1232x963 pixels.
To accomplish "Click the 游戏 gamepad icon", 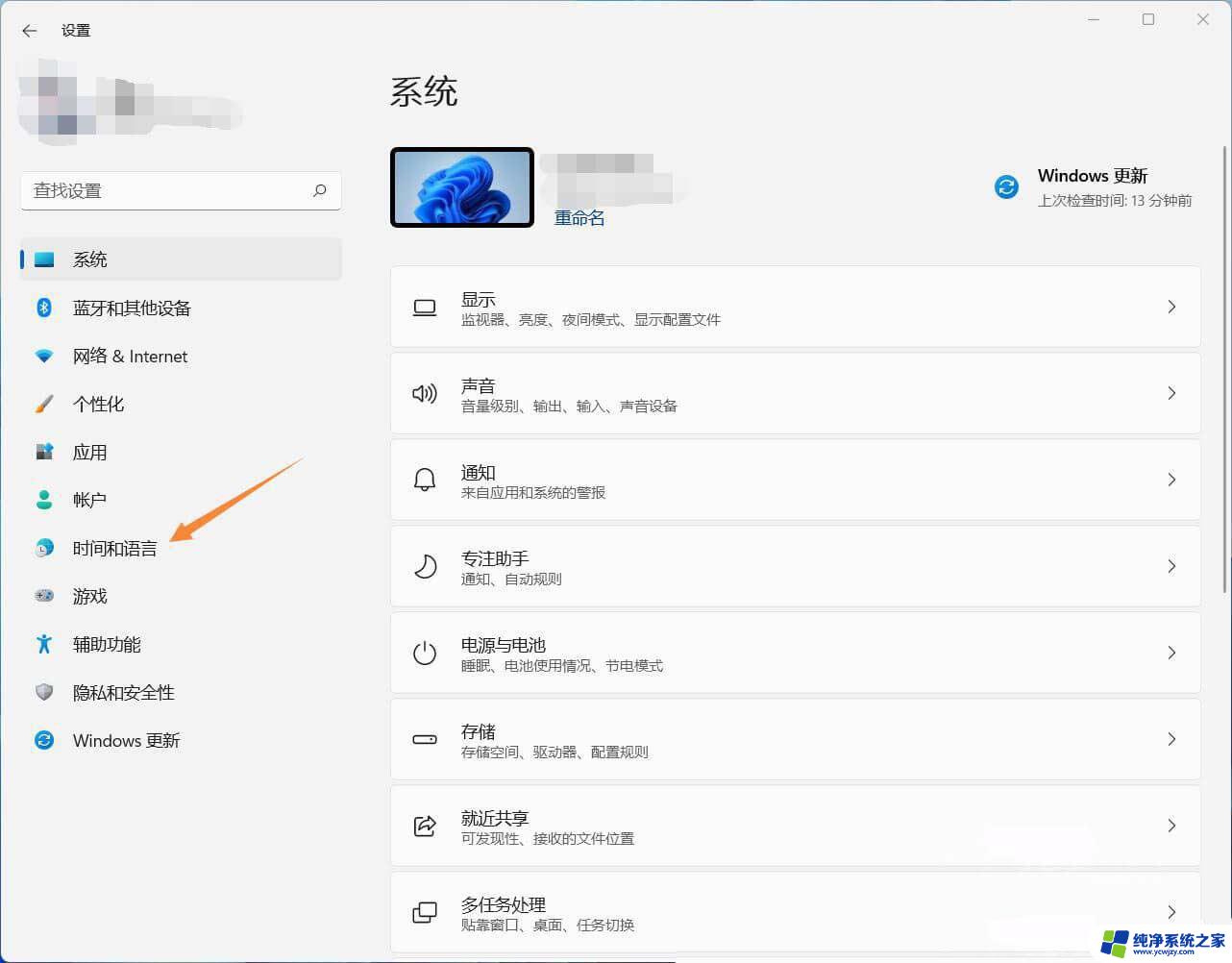I will 44,596.
